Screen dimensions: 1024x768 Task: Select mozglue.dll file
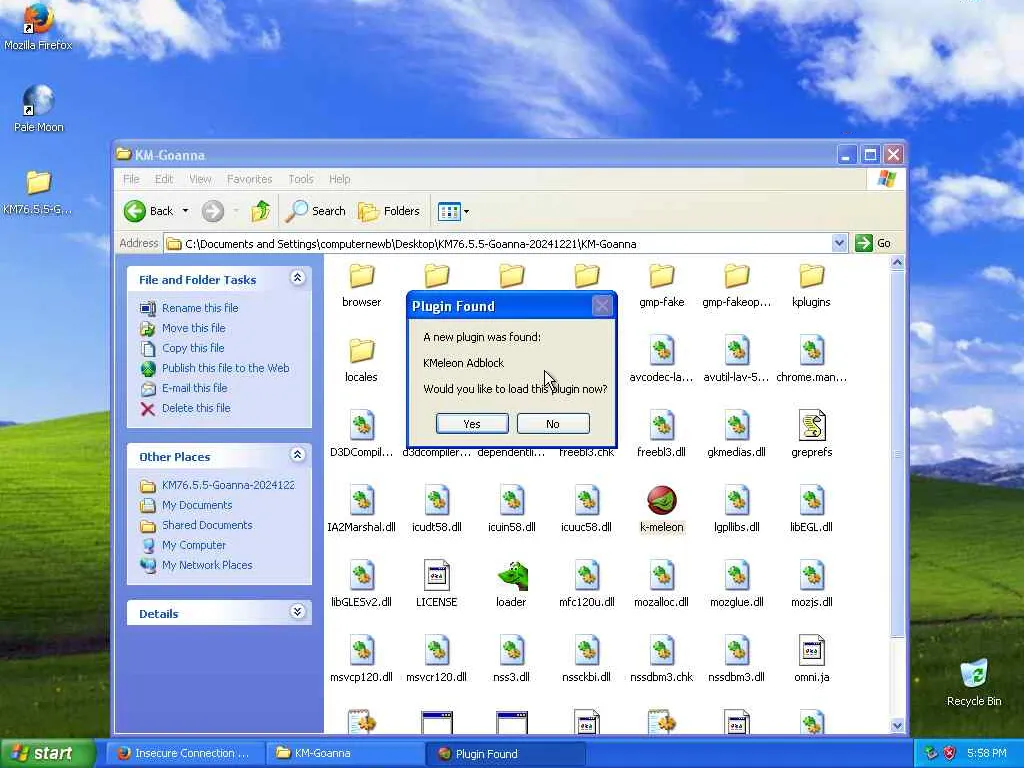(x=737, y=583)
